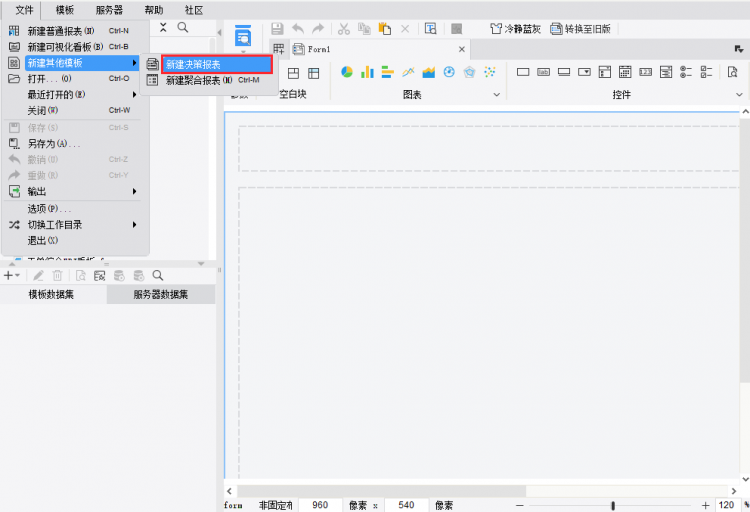Click the redo arrow in toolbar
The width and height of the screenshot is (750, 512).
pos(318,29)
